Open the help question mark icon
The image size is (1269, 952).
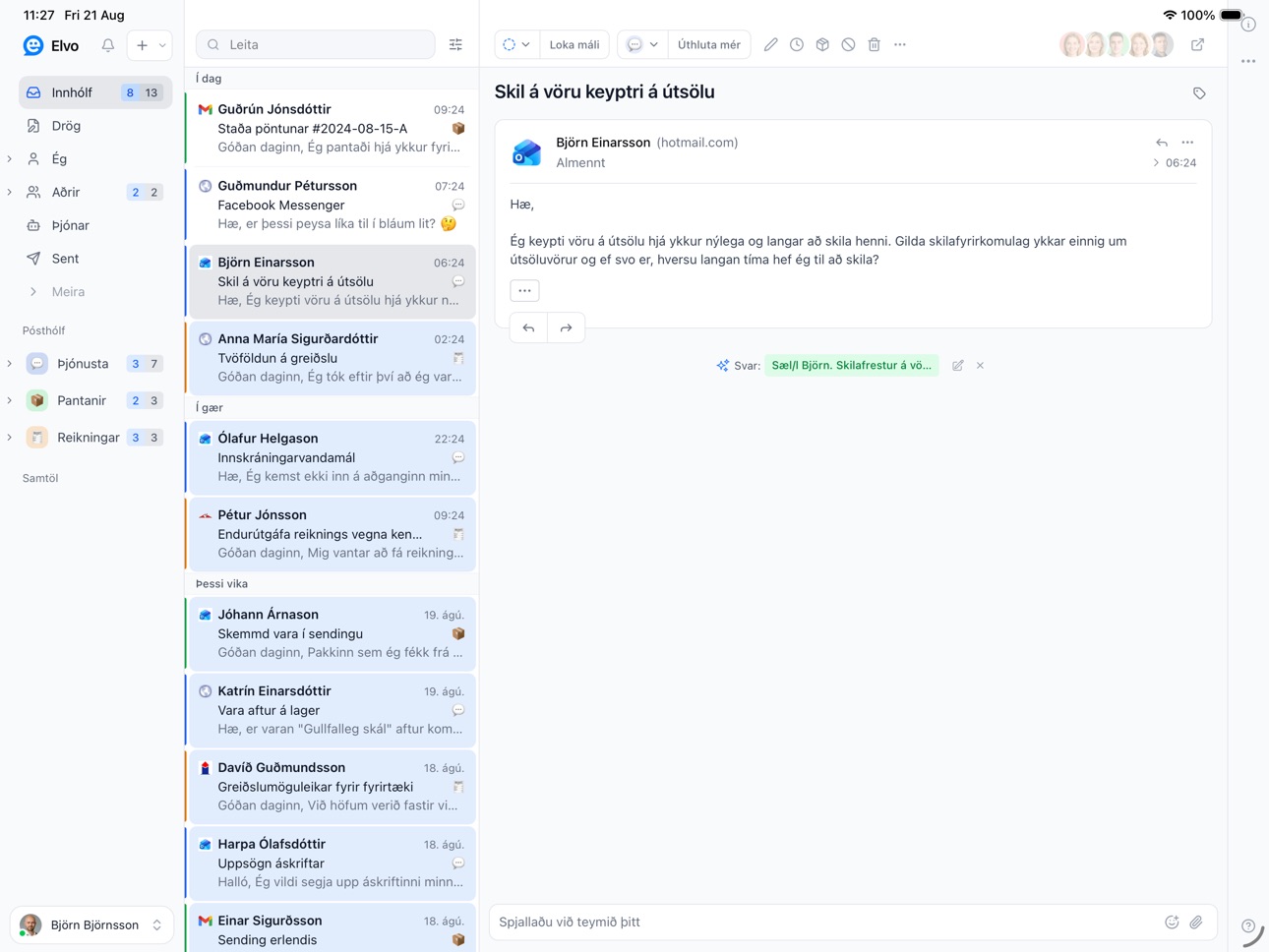[1248, 925]
